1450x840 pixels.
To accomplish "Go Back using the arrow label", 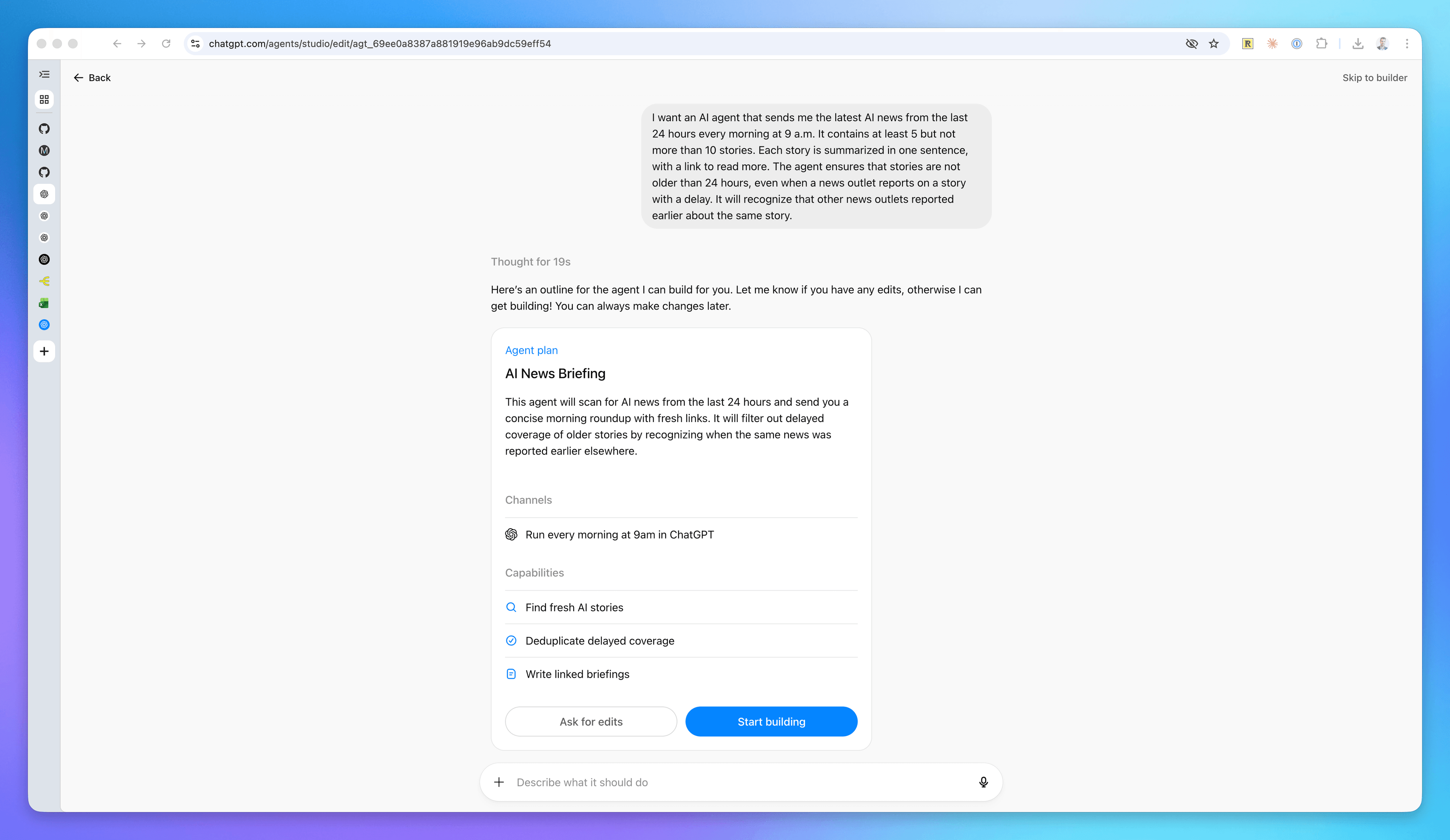I will pyautogui.click(x=92, y=77).
